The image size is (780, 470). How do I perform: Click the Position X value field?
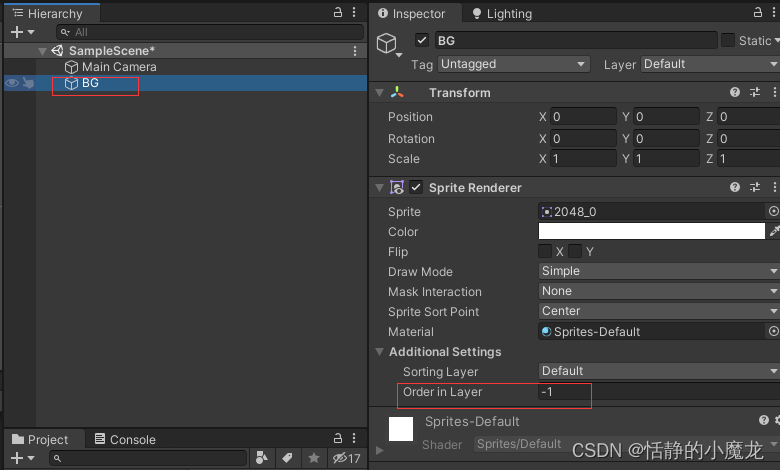583,117
